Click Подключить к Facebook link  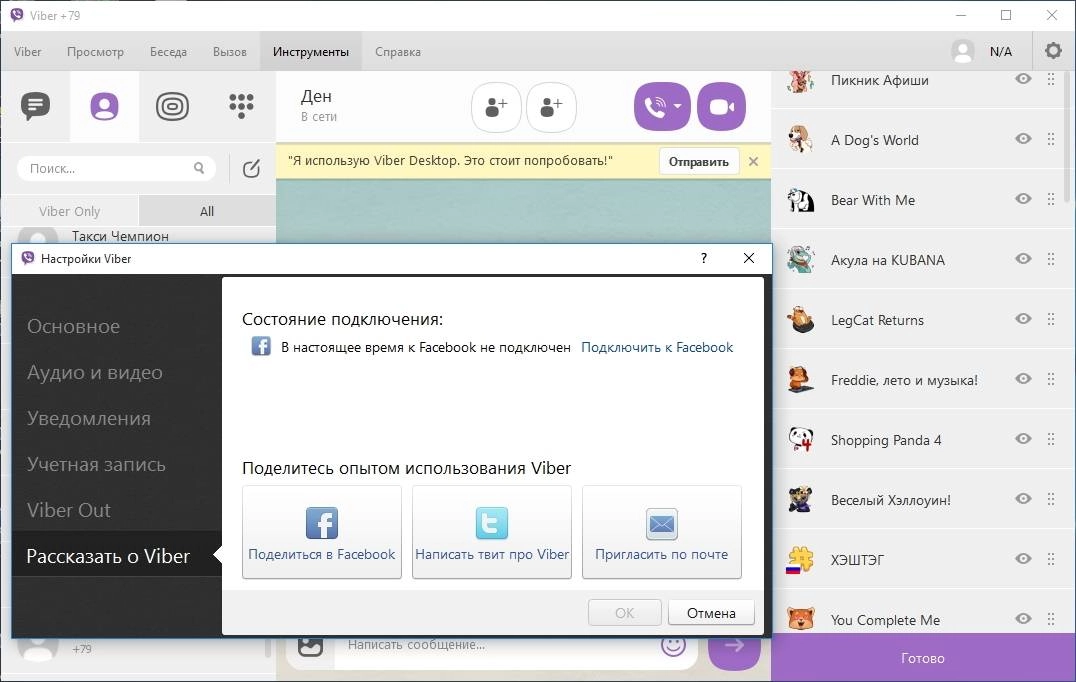point(657,347)
